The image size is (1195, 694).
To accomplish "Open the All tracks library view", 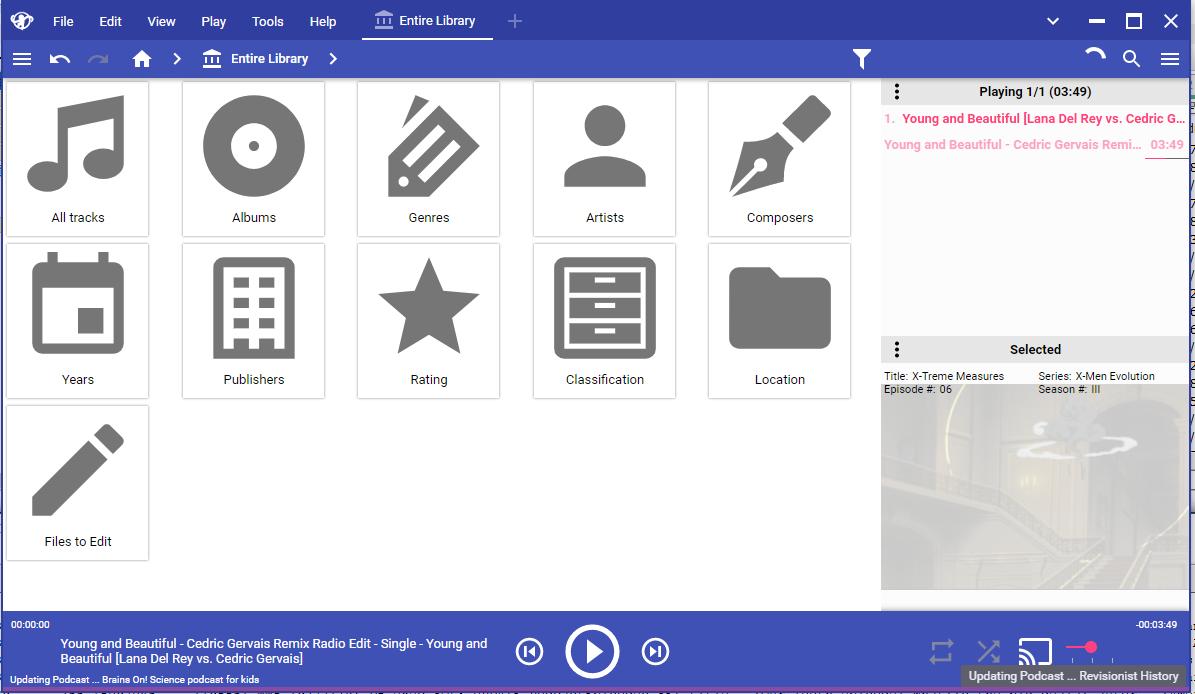I will coord(78,159).
